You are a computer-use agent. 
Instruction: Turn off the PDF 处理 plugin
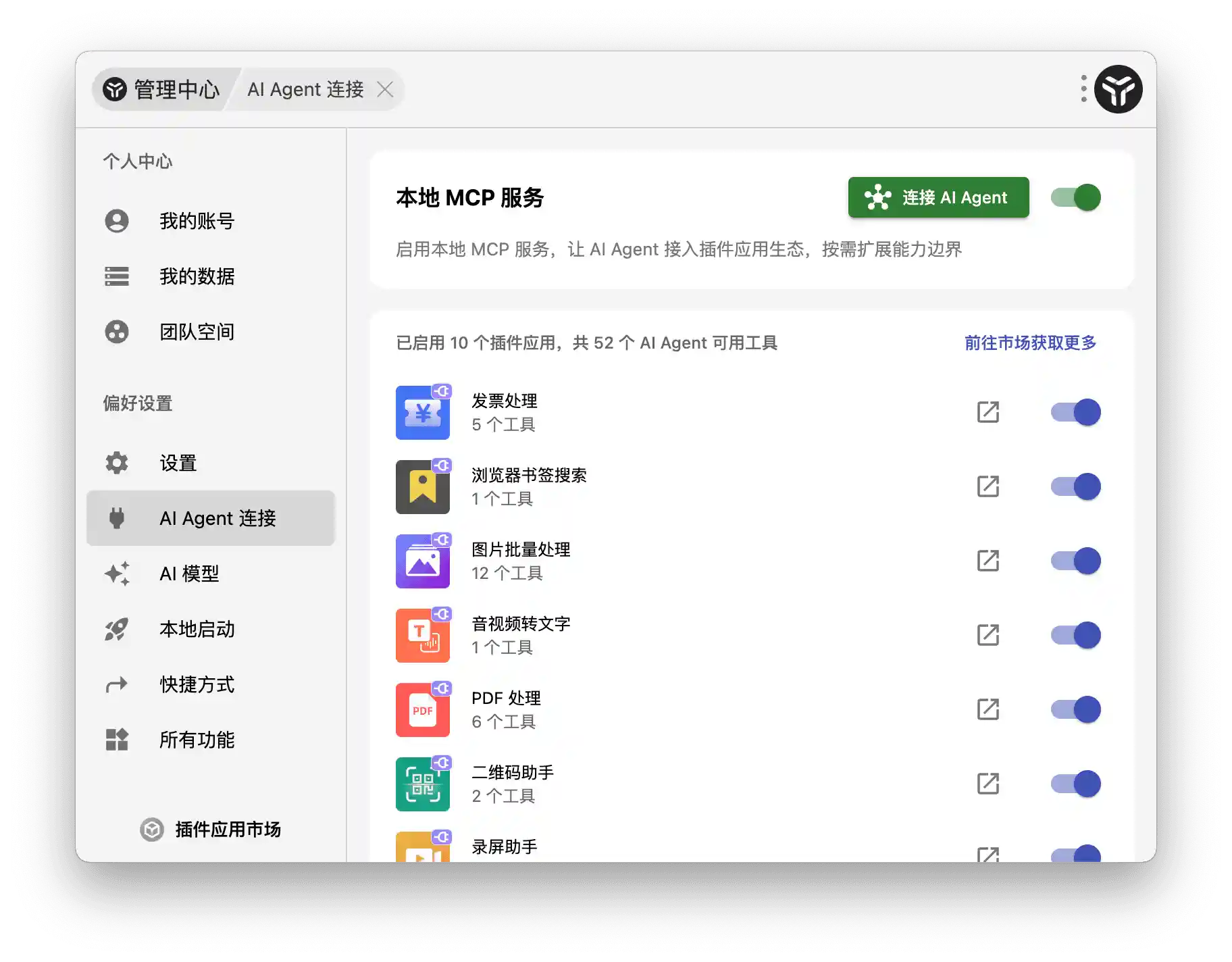tap(1075, 709)
